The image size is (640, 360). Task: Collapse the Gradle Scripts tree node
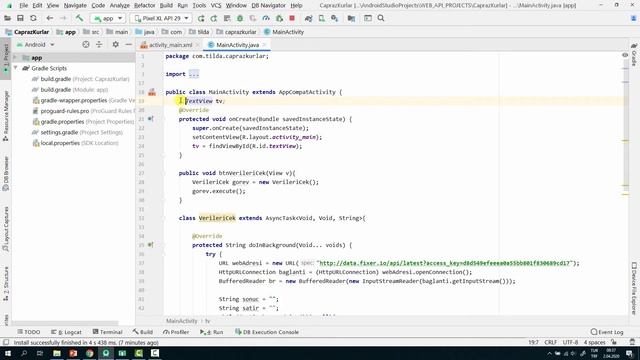coord(16,68)
